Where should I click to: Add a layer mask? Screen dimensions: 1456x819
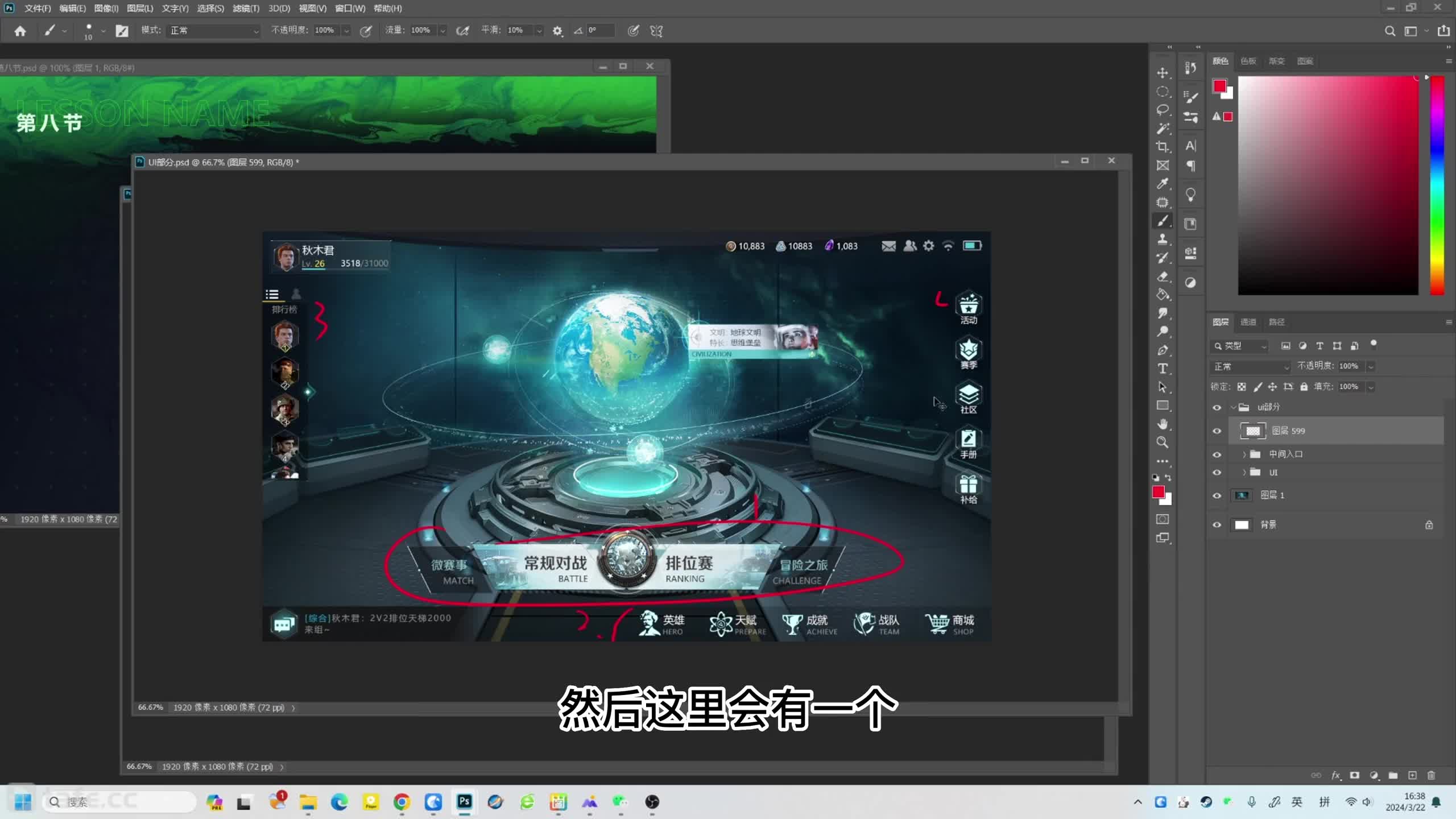1355,775
